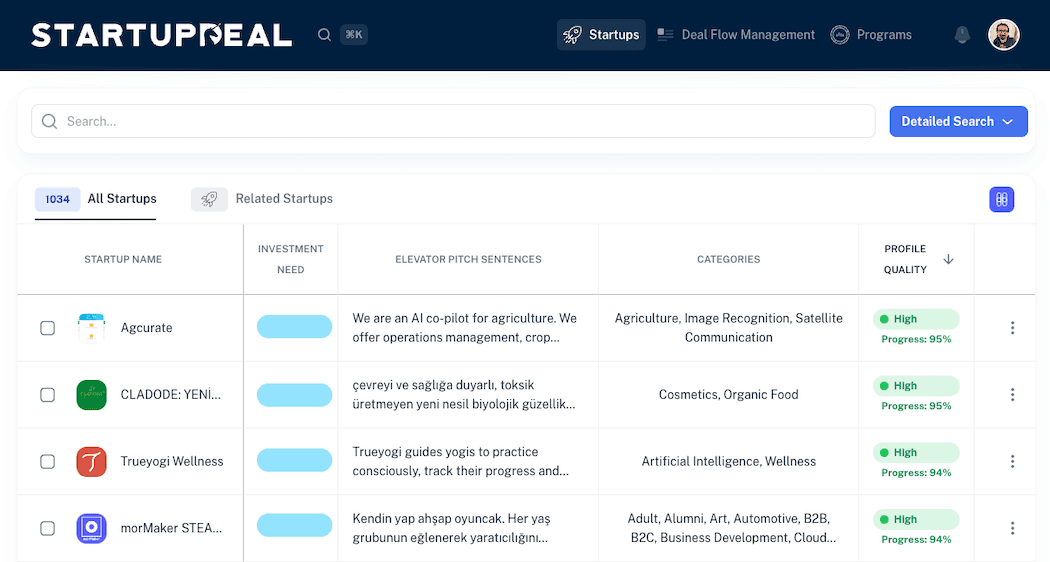Click 'çevreyi ve sağlığa duyarlı' pitch text
The image size is (1050, 562).
(463, 395)
